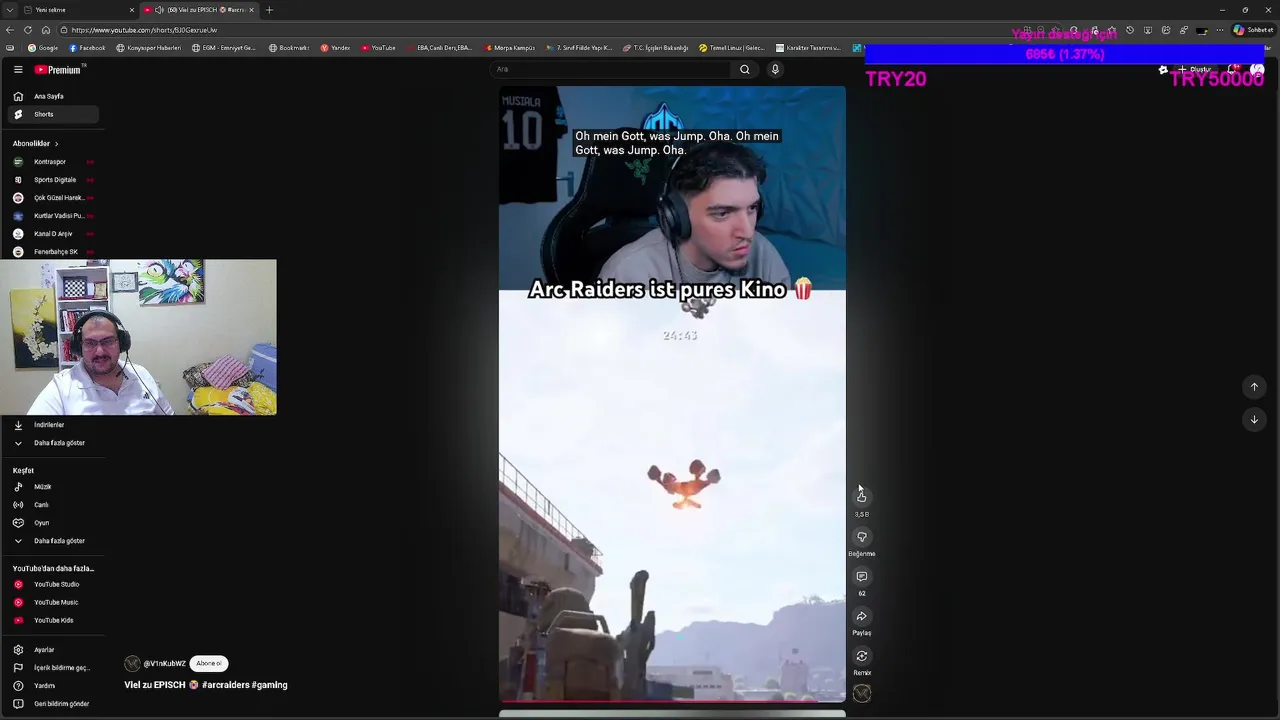
Task: Start voice search with microphone icon
Action: (x=775, y=69)
